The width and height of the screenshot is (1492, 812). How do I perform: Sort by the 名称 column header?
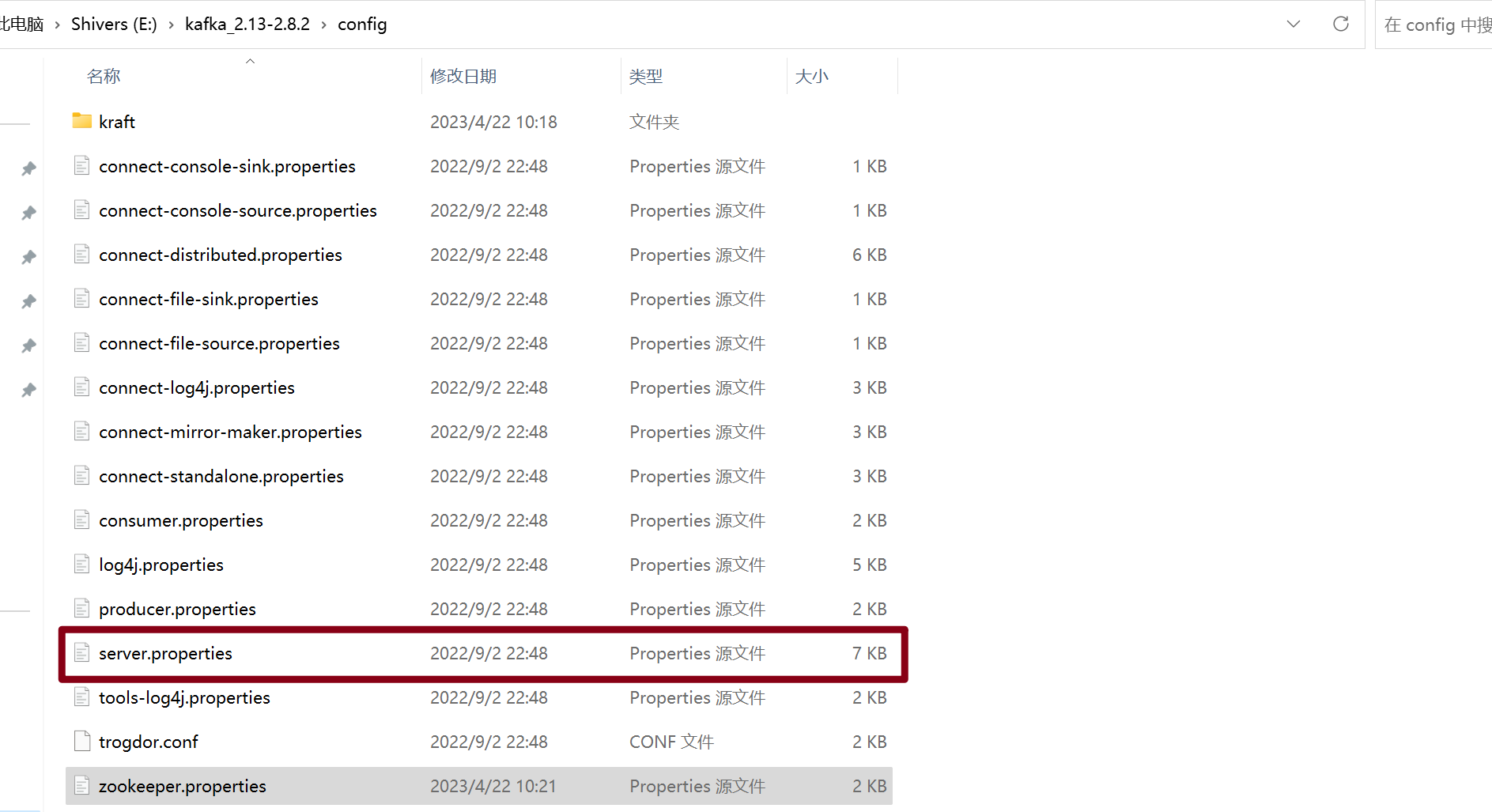click(104, 76)
